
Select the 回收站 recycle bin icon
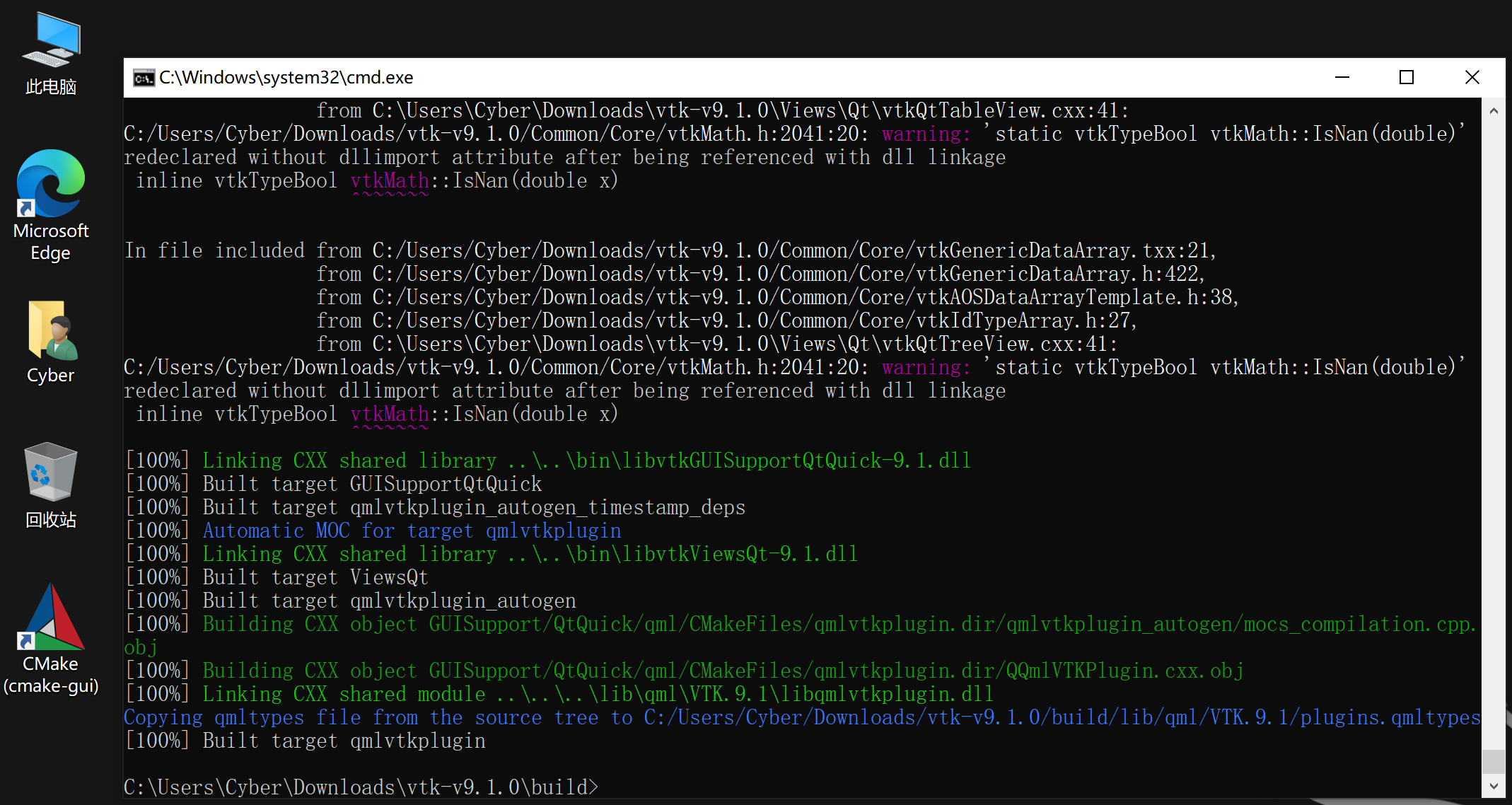[x=50, y=485]
